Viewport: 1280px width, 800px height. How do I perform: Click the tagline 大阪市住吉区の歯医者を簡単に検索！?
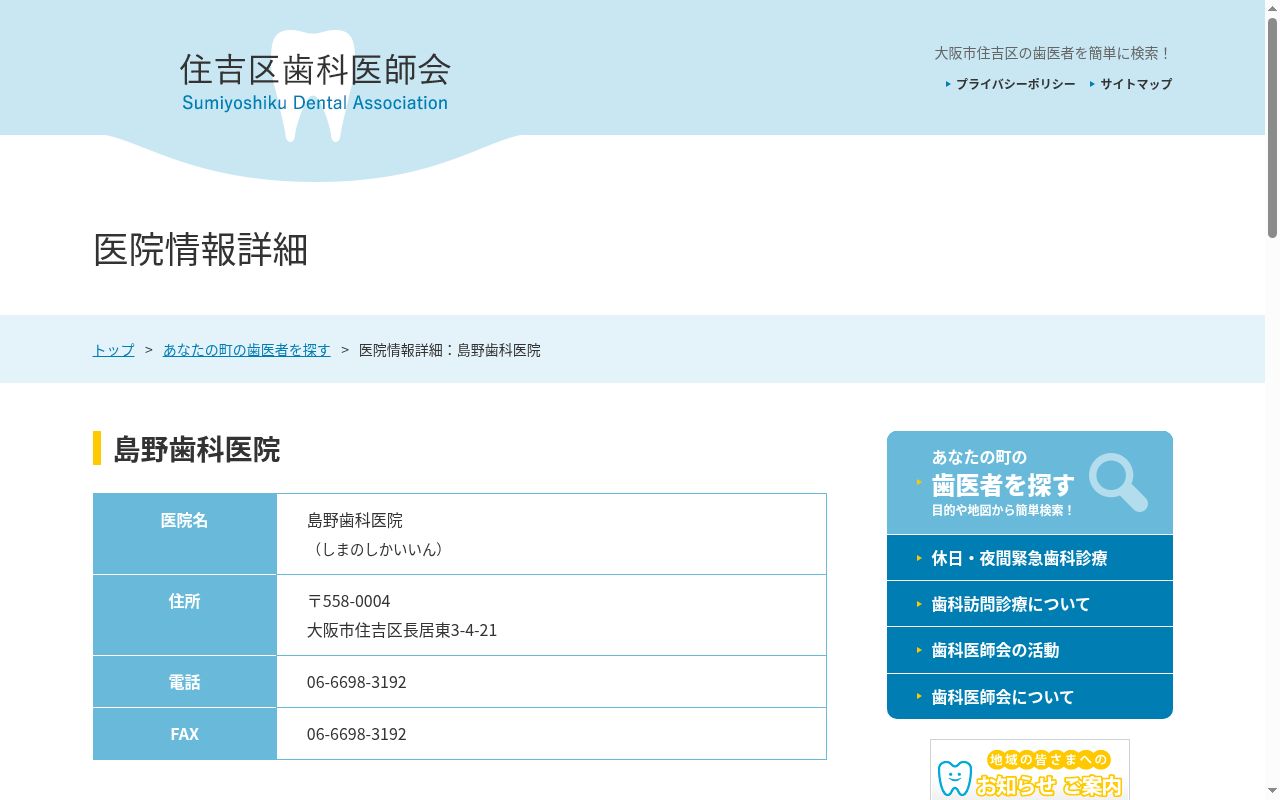(x=1053, y=53)
